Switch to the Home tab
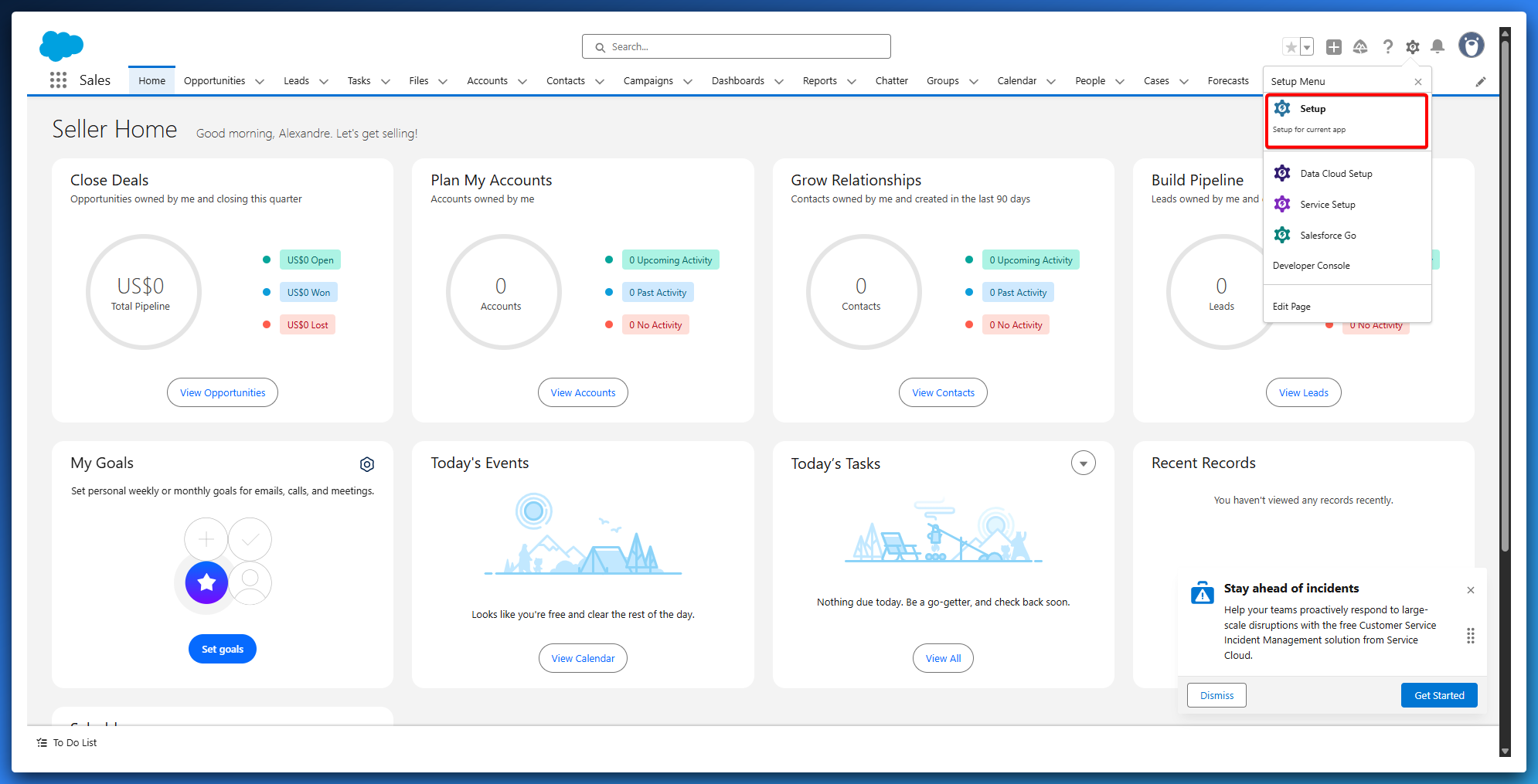This screenshot has width=1538, height=784. 151,81
